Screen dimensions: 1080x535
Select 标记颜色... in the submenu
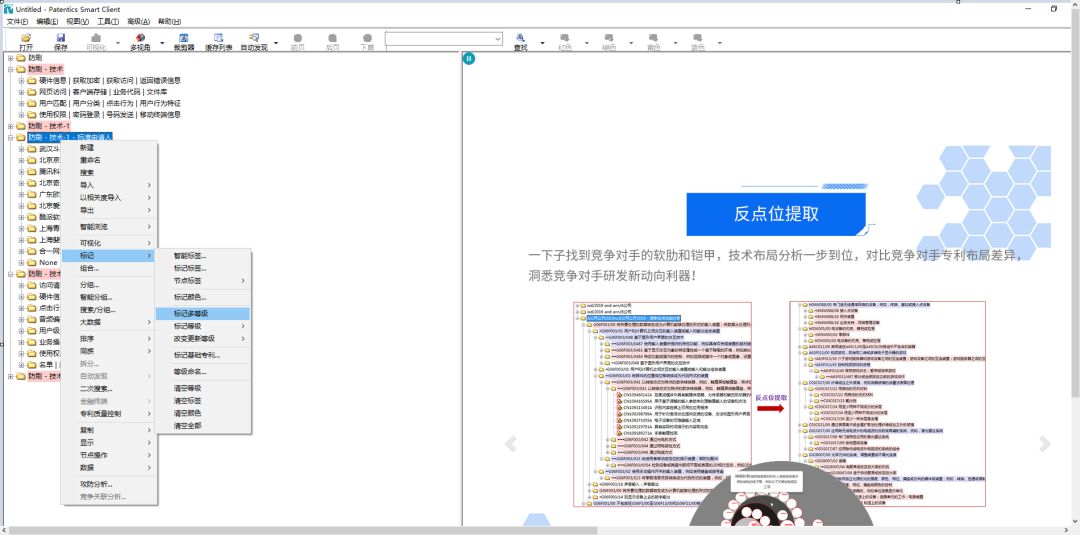(x=202, y=297)
